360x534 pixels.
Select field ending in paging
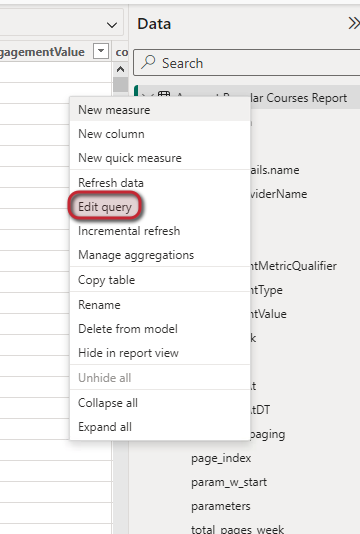click(x=267, y=434)
